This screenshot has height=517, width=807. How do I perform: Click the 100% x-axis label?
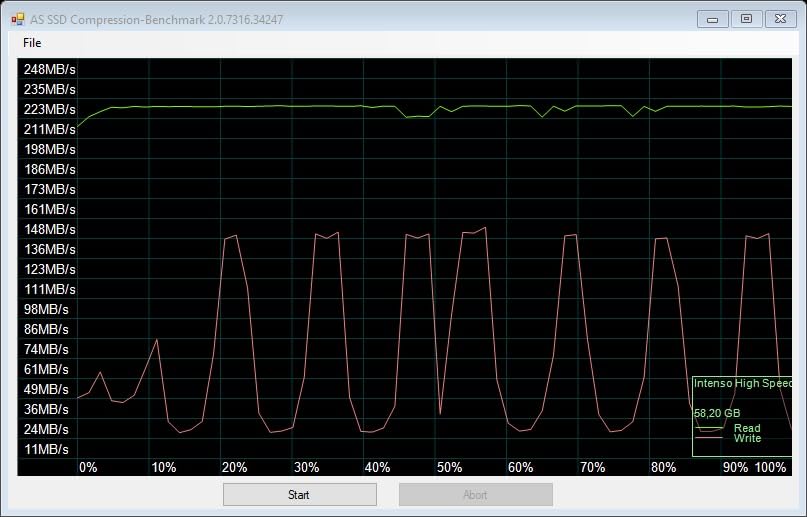pyautogui.click(x=770, y=467)
